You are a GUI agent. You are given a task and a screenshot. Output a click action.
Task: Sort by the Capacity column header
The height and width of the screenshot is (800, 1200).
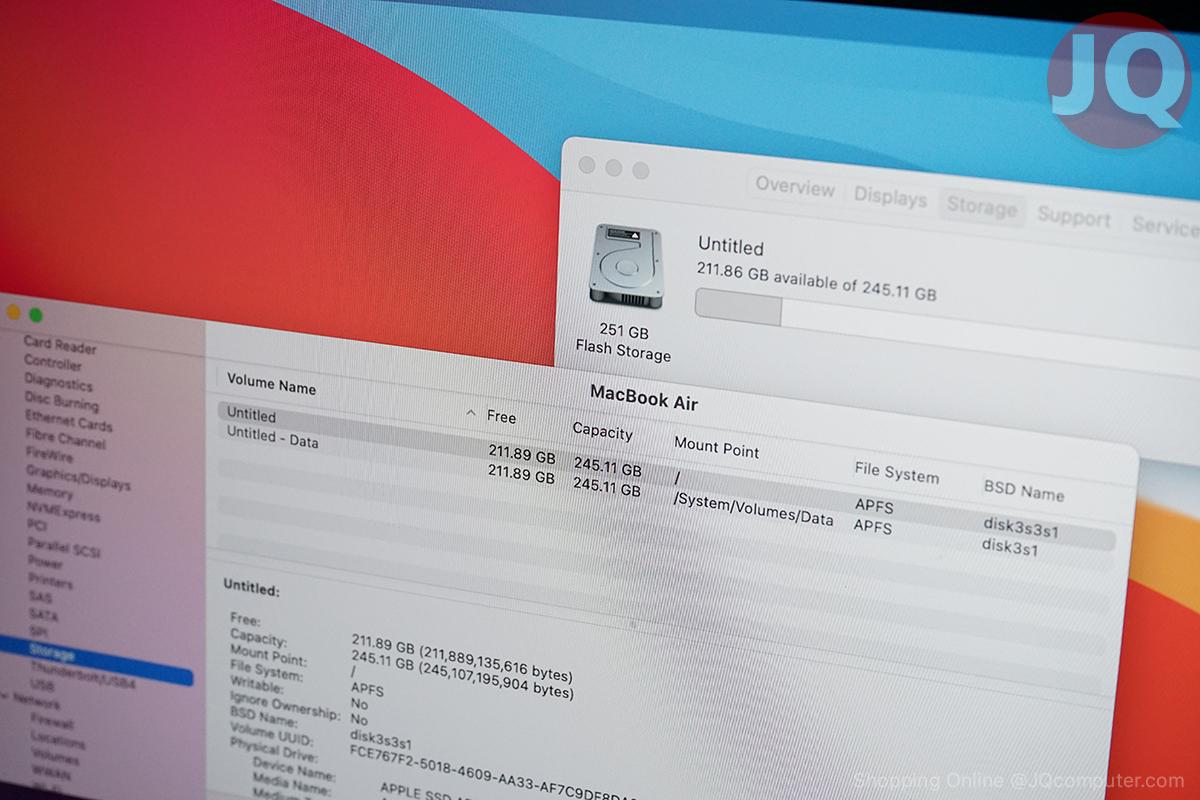point(602,430)
